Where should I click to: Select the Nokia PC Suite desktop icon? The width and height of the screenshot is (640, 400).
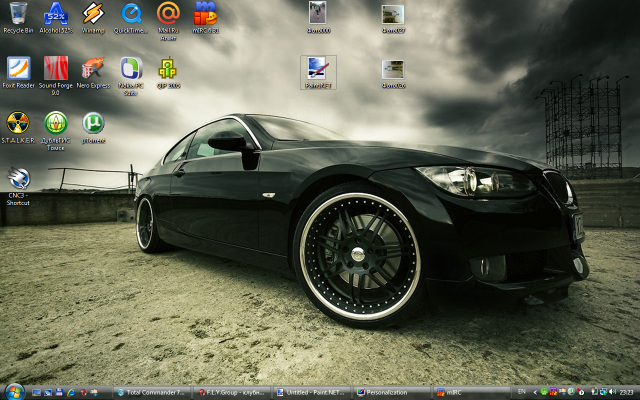(131, 76)
